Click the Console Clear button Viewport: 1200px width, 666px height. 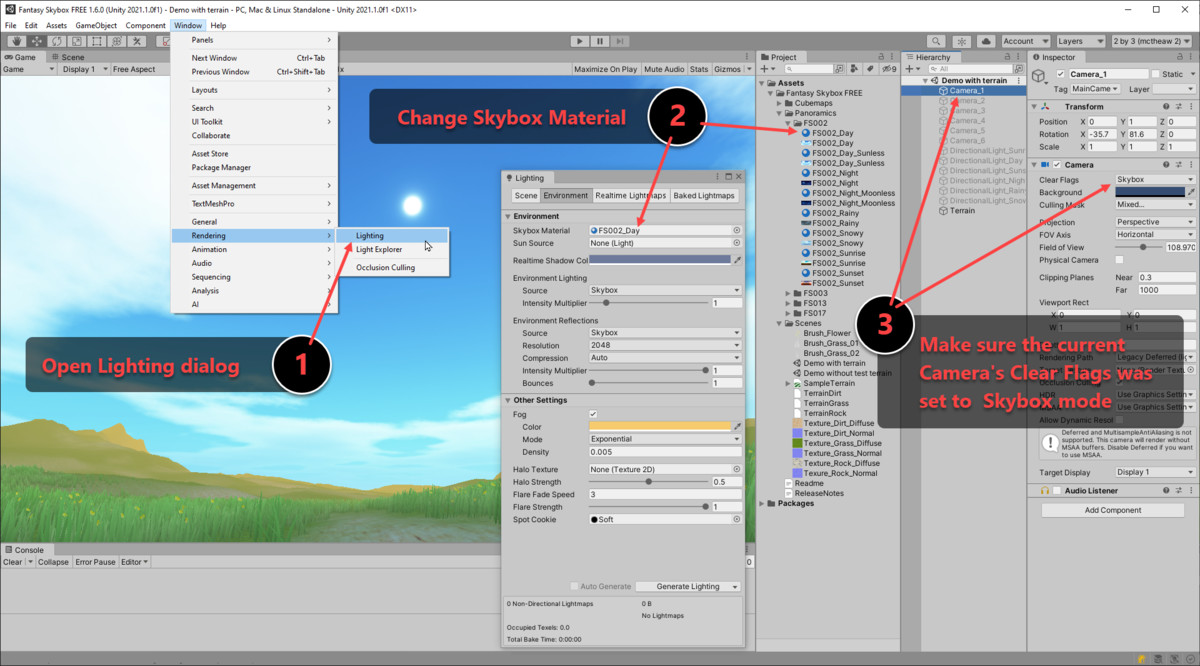pos(13,562)
